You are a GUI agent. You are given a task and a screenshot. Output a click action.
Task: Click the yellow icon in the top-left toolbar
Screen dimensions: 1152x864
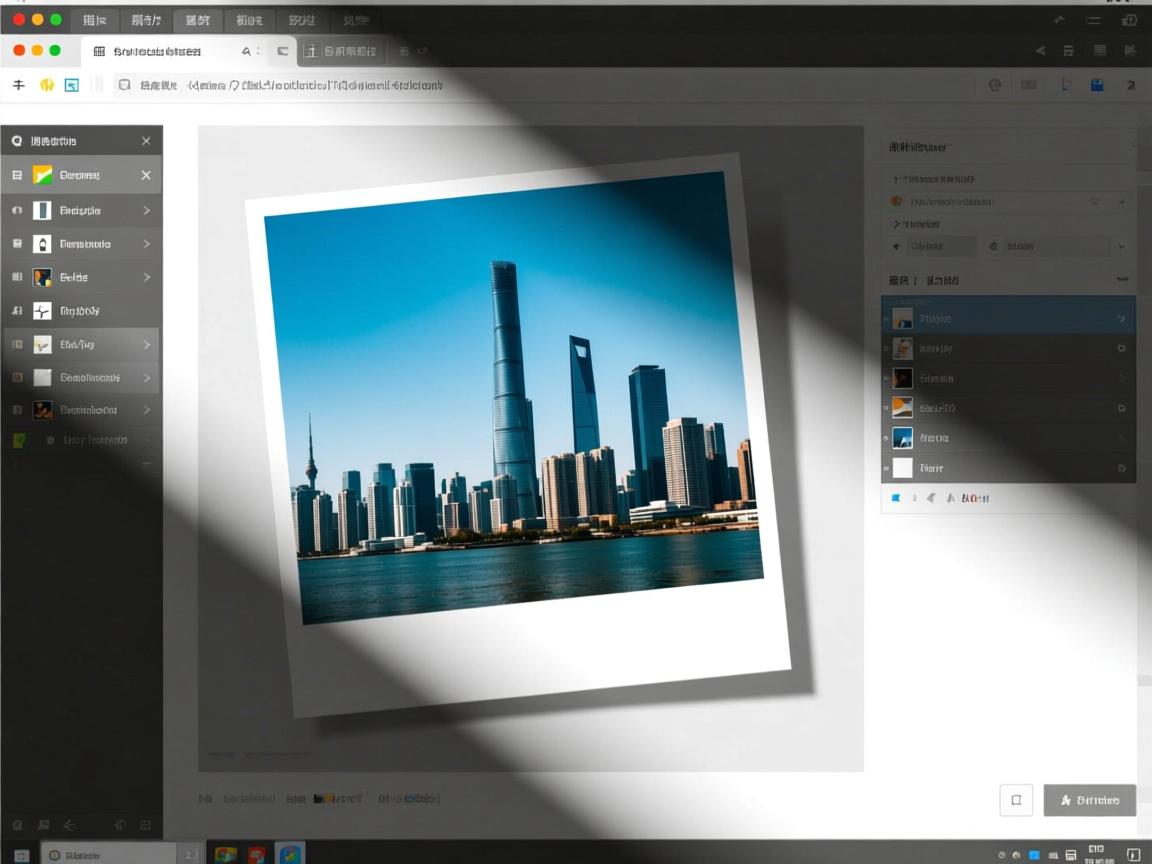(46, 85)
